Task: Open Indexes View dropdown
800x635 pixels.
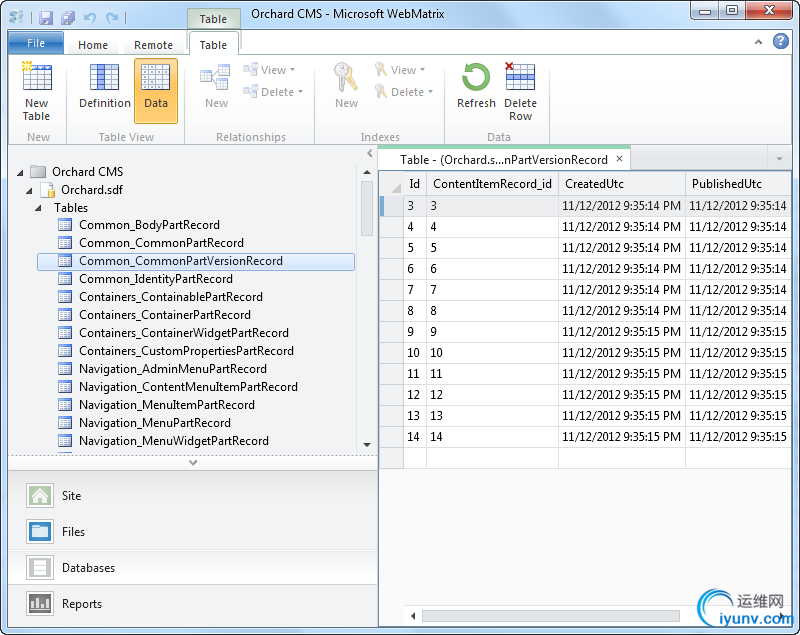Action: point(399,70)
